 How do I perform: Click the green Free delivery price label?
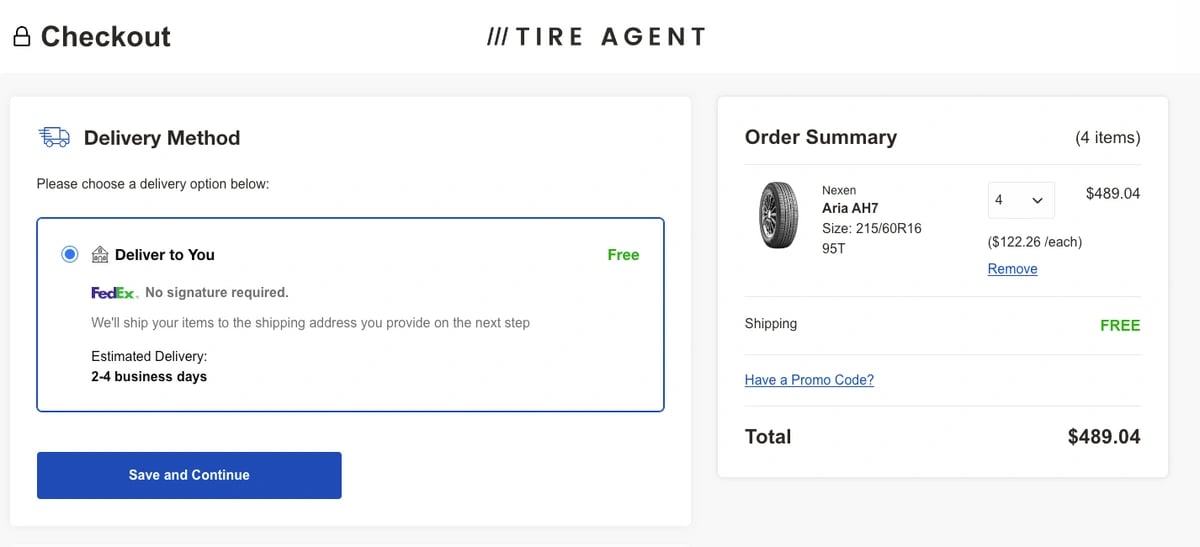623,255
